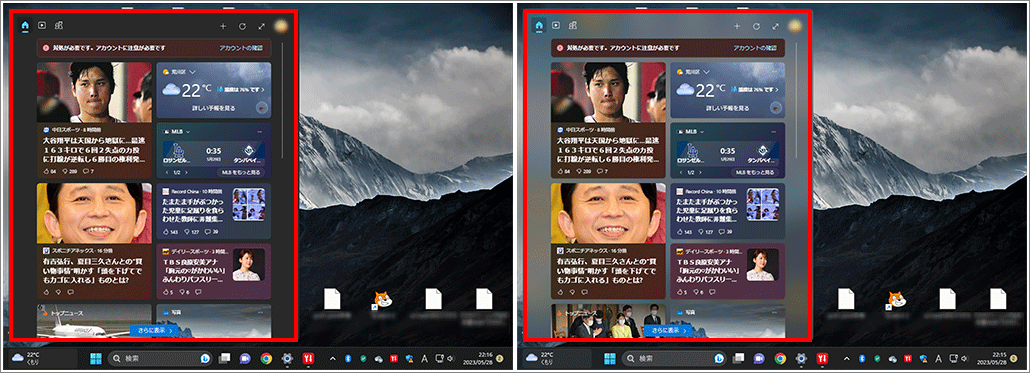1030x373 pixels.
Task: Open Task View in right screenshot taskbar
Action: (x=738, y=359)
